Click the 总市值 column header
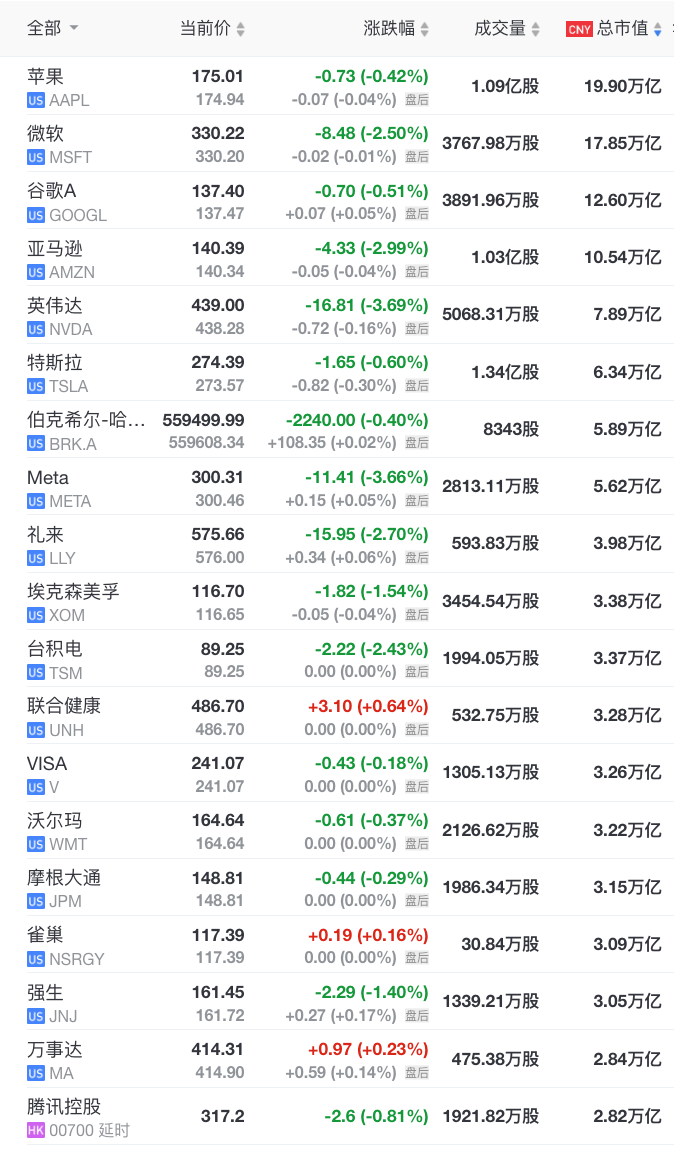Screen dimensions: 674x1154 622,29
